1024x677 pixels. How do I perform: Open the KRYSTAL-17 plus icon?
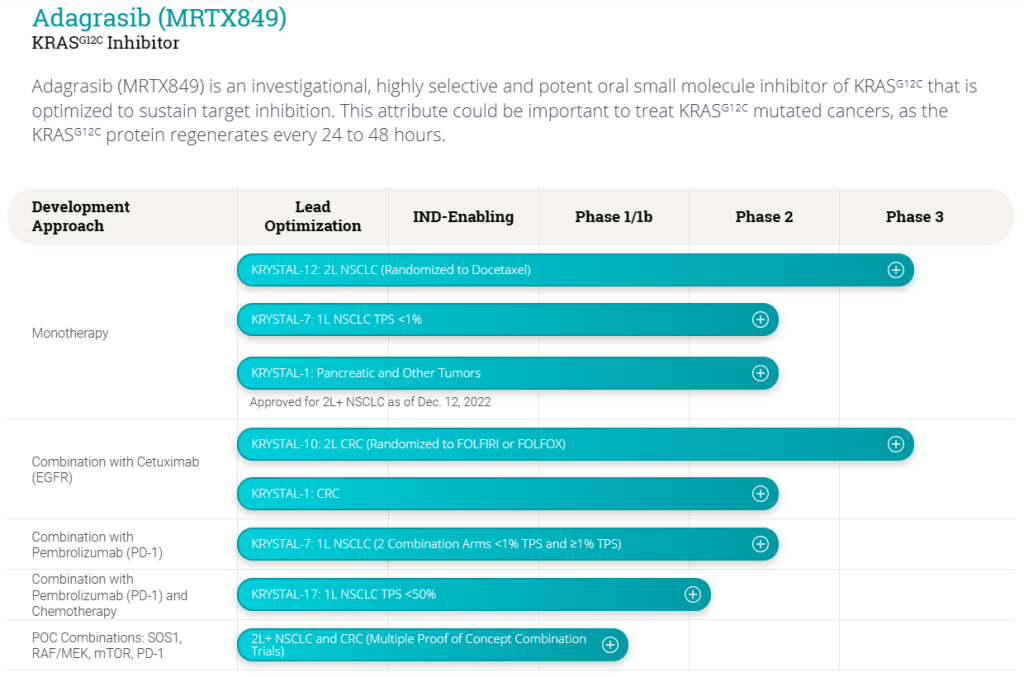692,594
